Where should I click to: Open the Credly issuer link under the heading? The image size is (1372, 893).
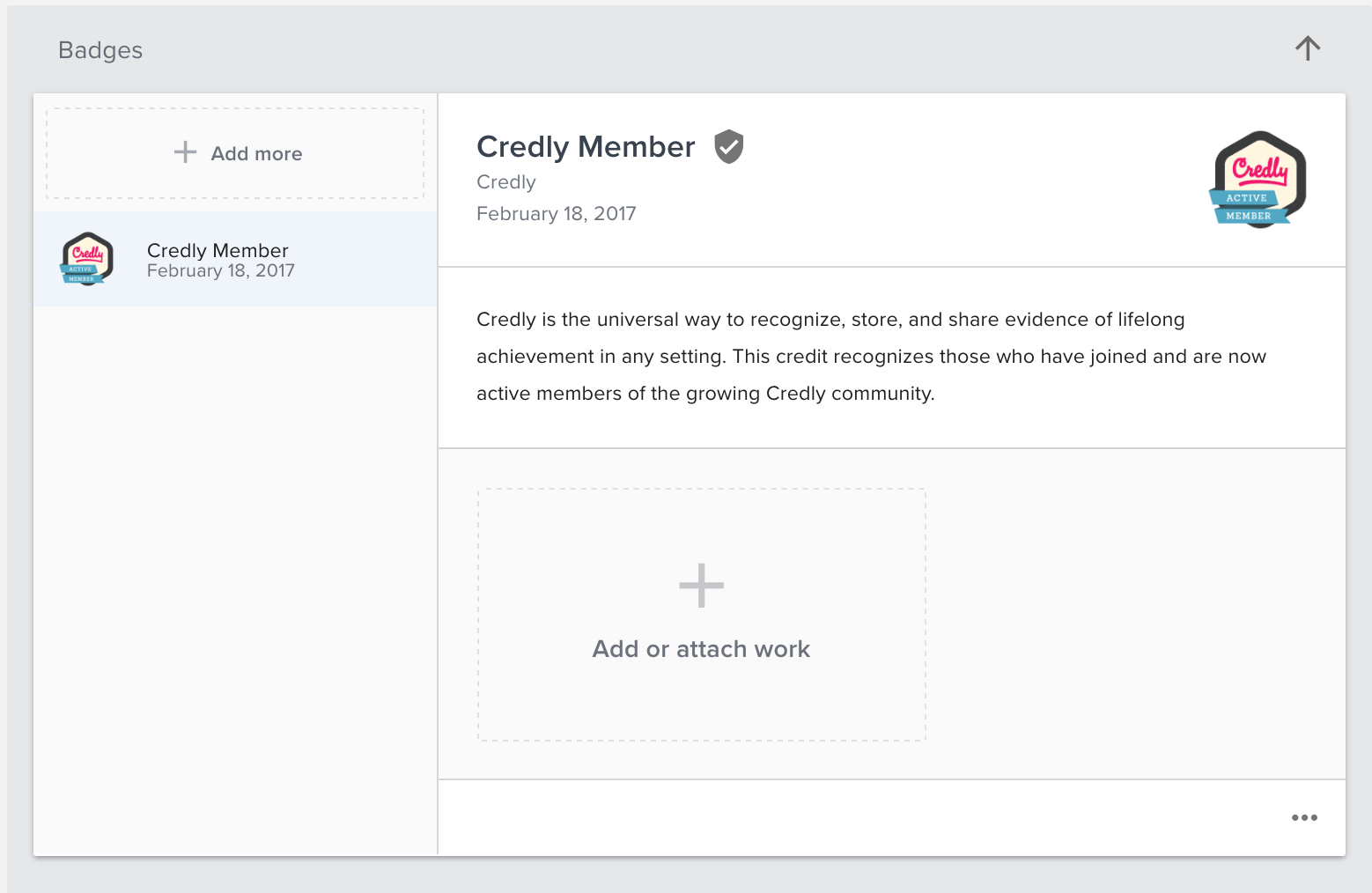coord(505,182)
